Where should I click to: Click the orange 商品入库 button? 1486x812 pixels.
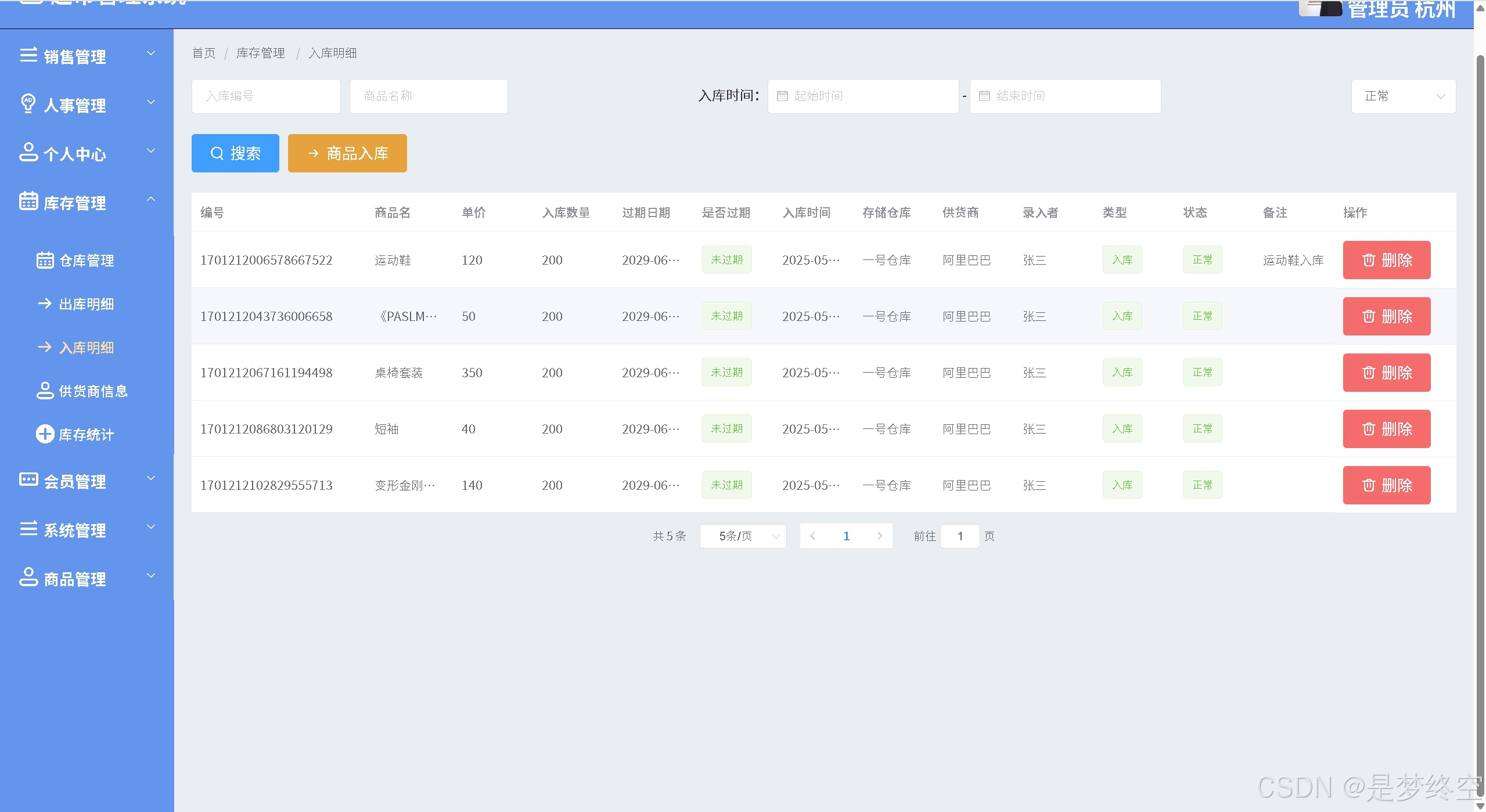point(347,153)
